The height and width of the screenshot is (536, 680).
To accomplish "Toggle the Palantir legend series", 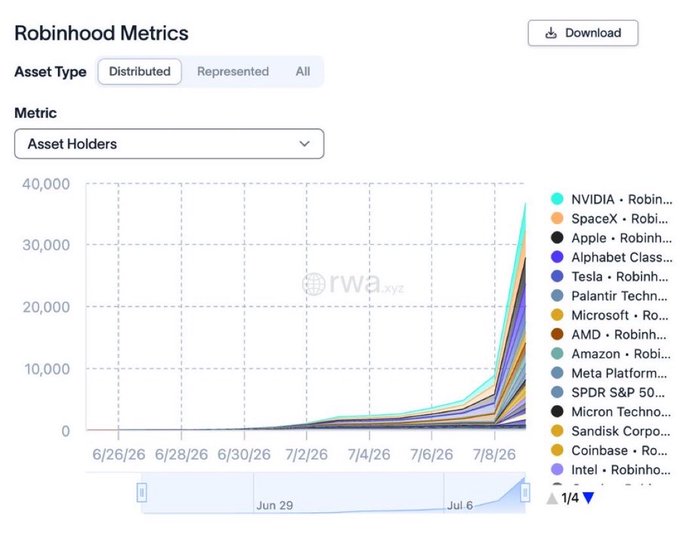I will pos(610,296).
